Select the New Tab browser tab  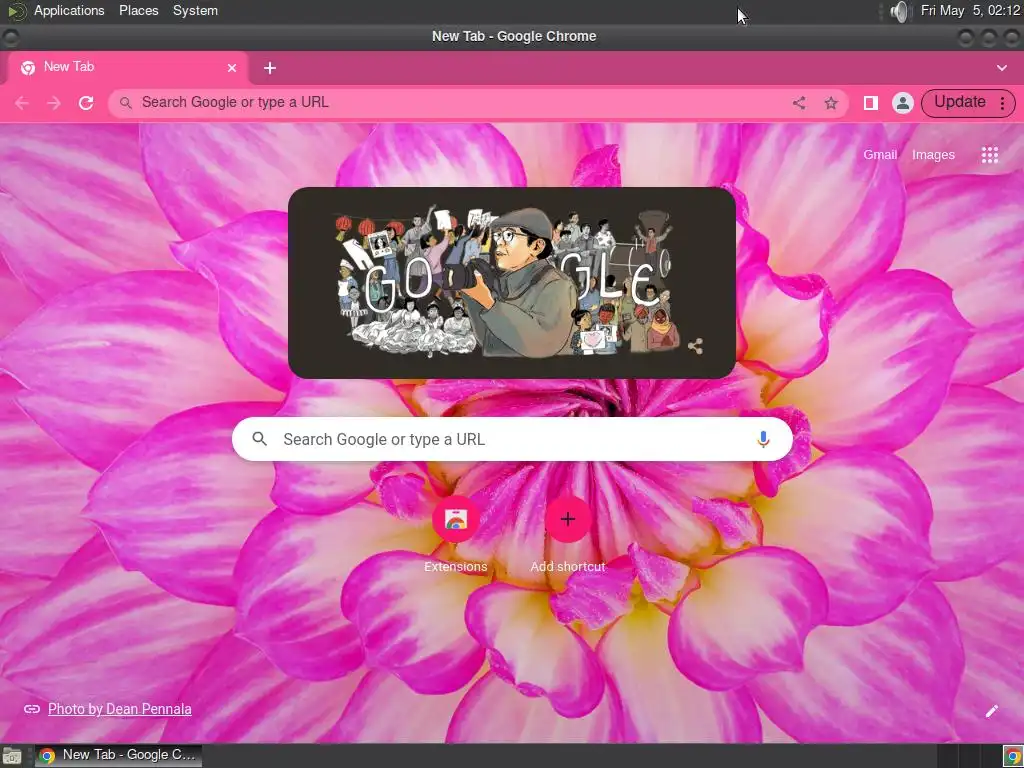point(128,68)
